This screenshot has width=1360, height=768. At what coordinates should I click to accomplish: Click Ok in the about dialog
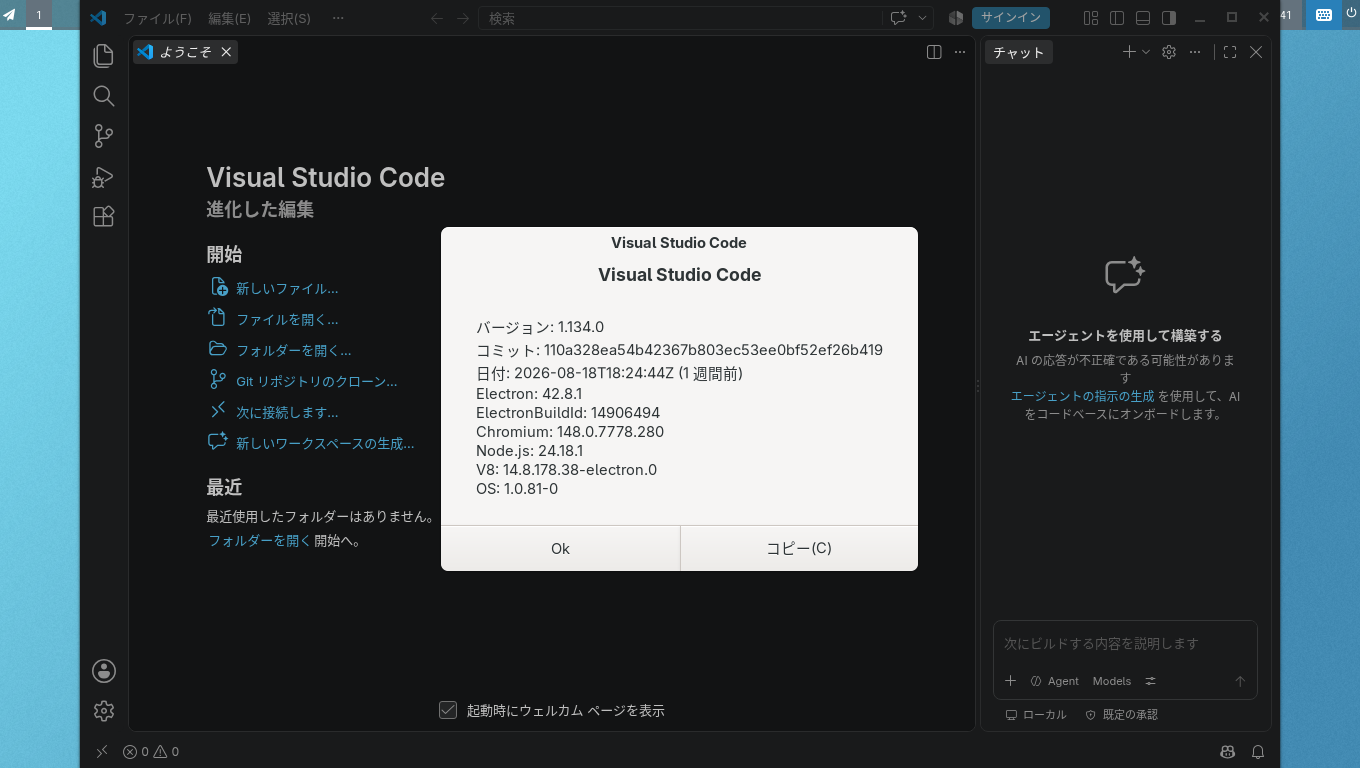coord(560,548)
